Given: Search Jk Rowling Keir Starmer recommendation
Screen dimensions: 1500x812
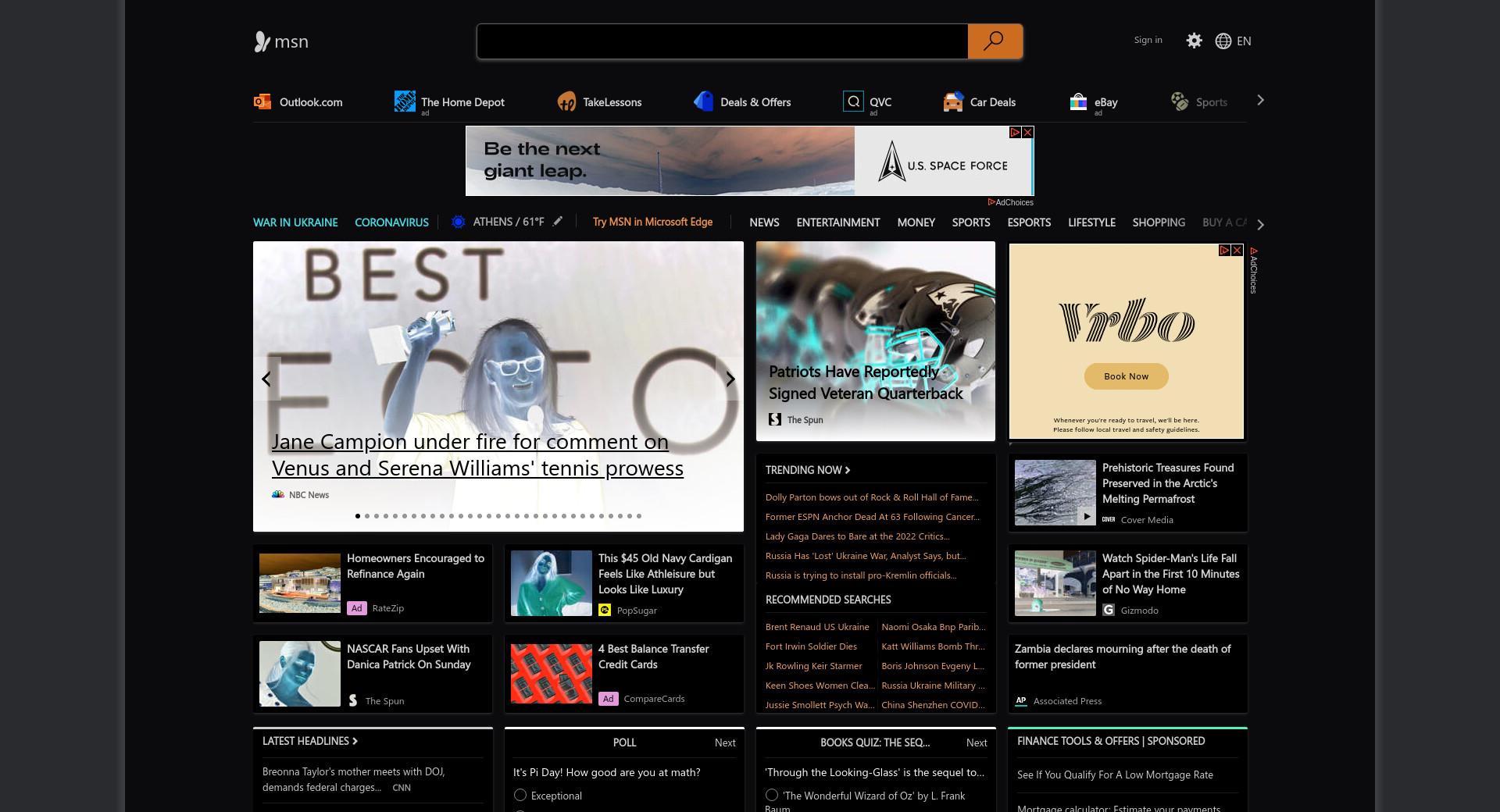Looking at the screenshot, I should click(x=813, y=665).
